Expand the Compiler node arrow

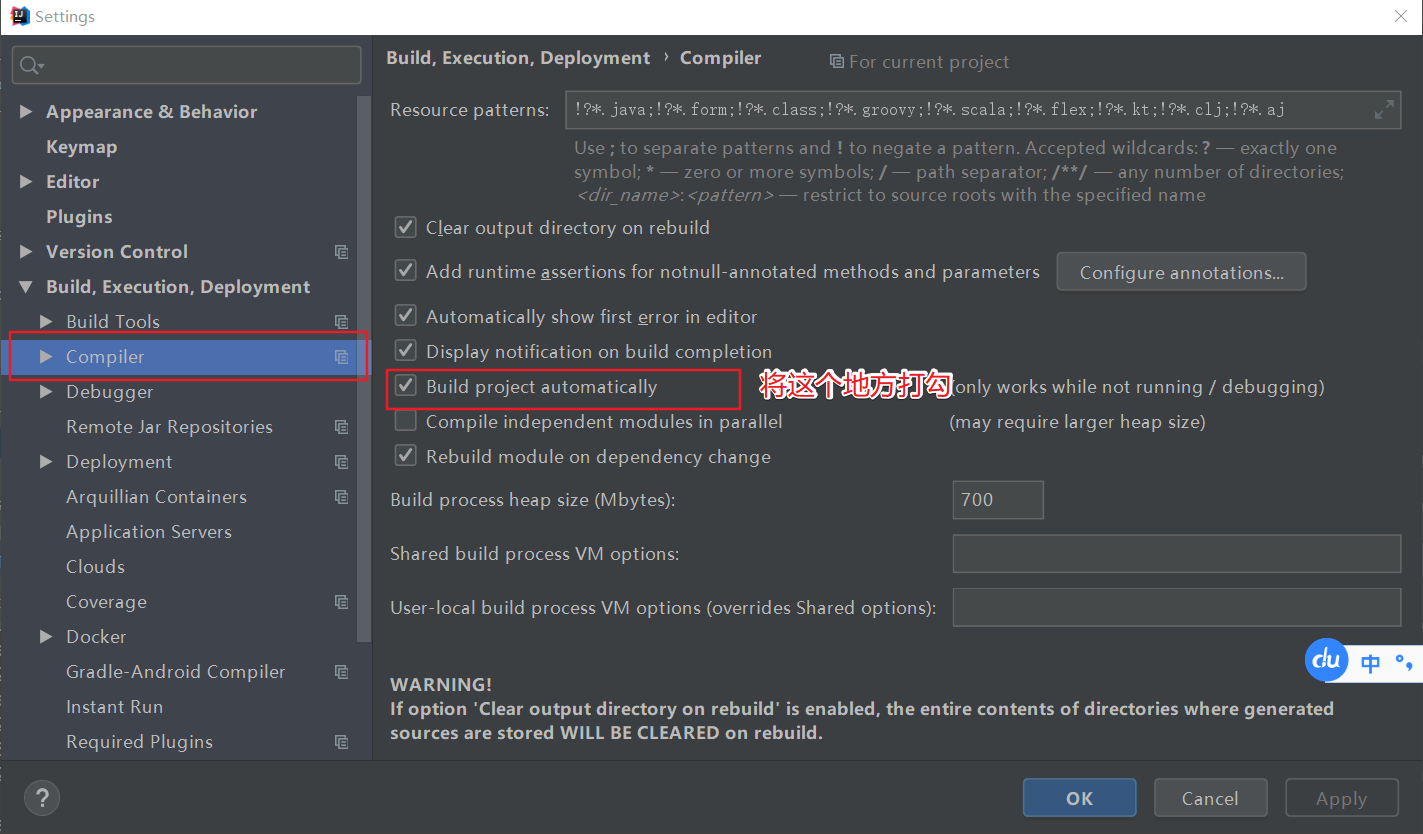46,357
